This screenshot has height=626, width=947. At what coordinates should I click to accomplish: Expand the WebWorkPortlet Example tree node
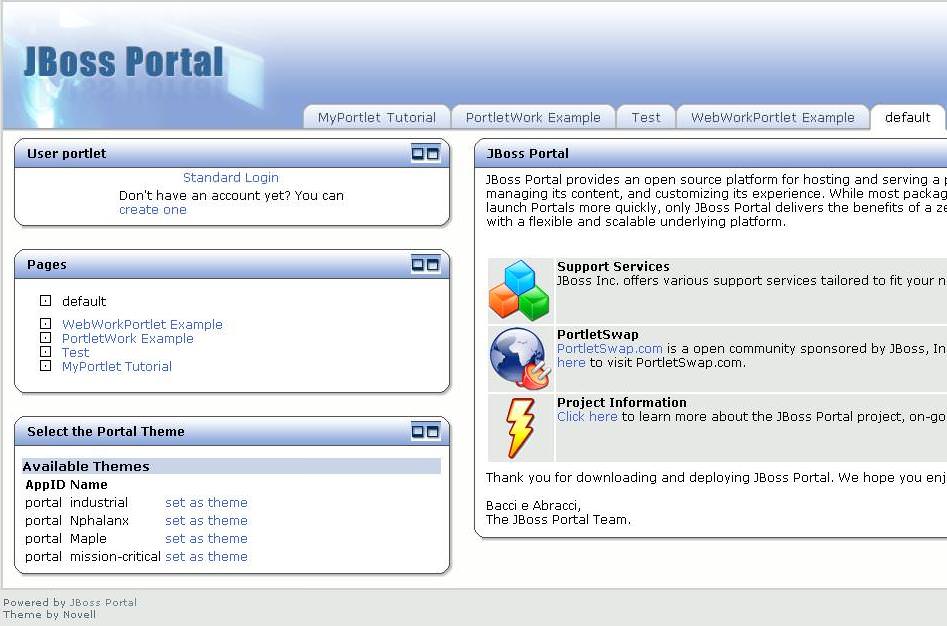pos(45,324)
